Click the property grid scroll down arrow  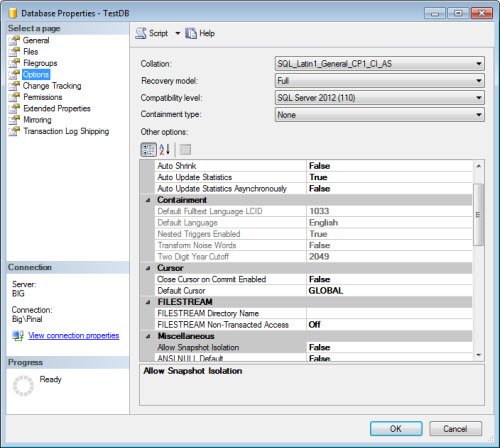(x=479, y=355)
